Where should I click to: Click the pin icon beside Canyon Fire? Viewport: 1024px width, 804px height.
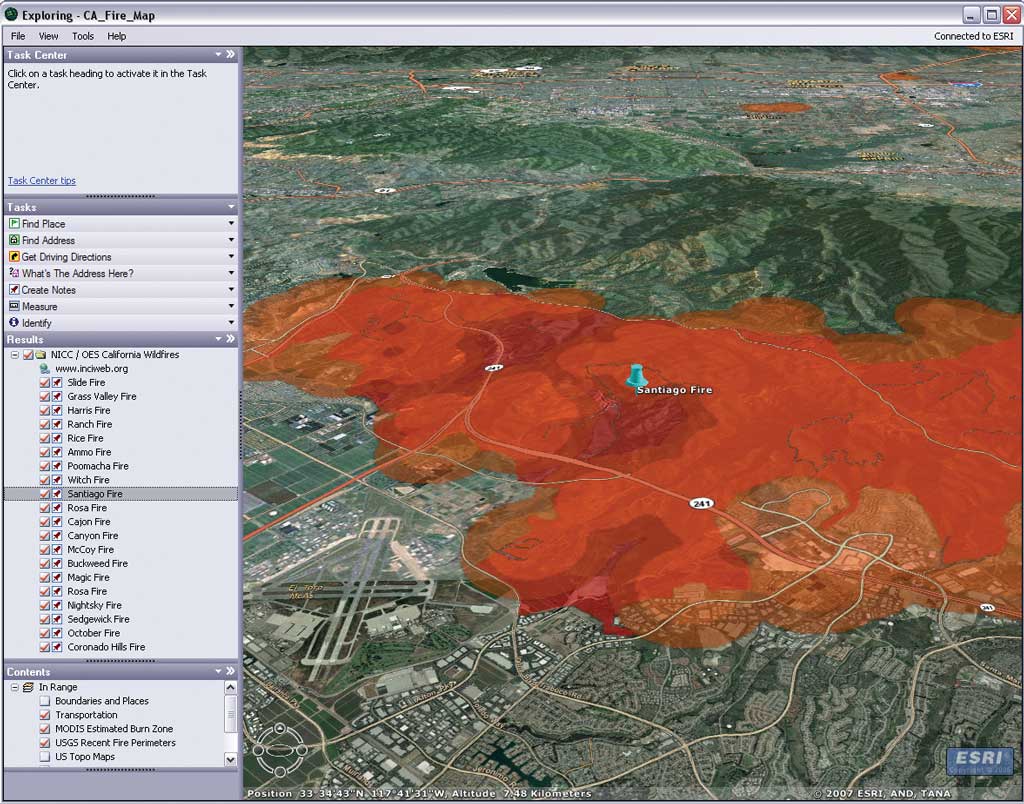tap(57, 536)
